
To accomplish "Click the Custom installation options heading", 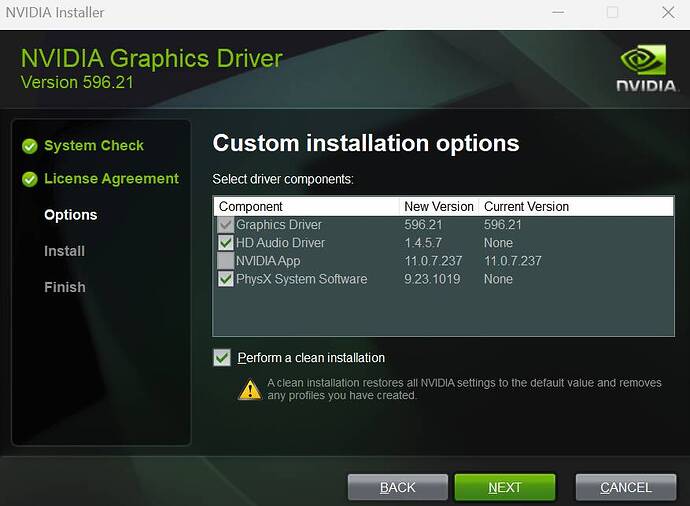I will click(366, 143).
